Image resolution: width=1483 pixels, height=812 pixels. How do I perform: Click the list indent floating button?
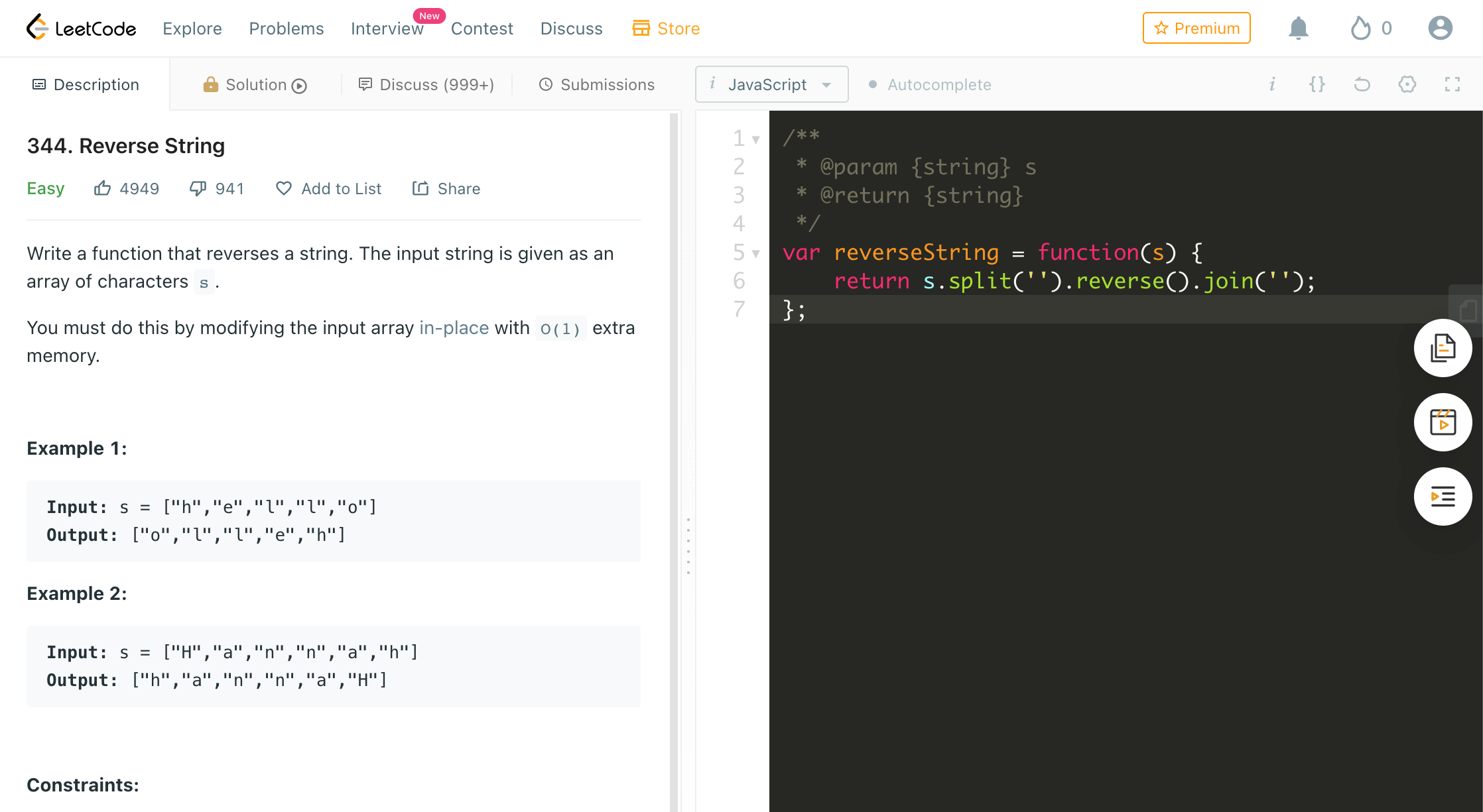[x=1443, y=496]
